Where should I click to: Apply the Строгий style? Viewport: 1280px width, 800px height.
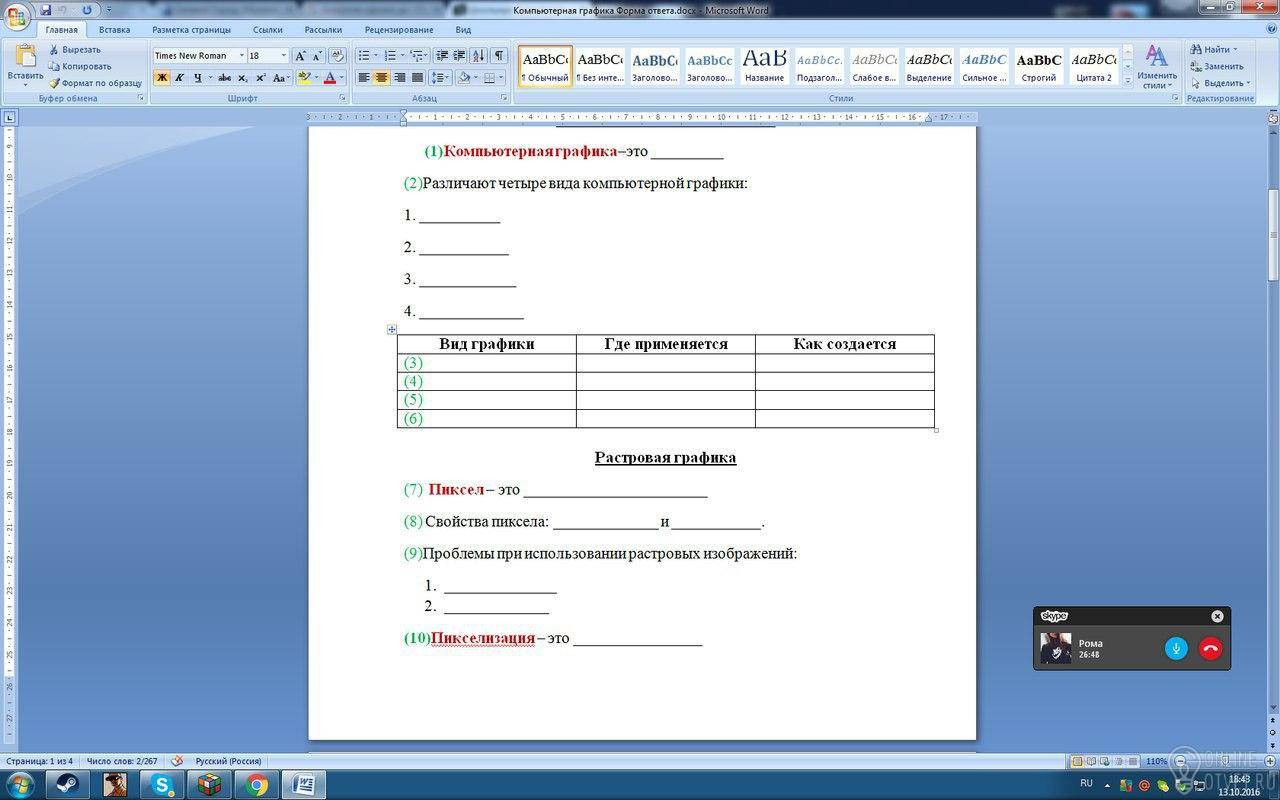1038,66
